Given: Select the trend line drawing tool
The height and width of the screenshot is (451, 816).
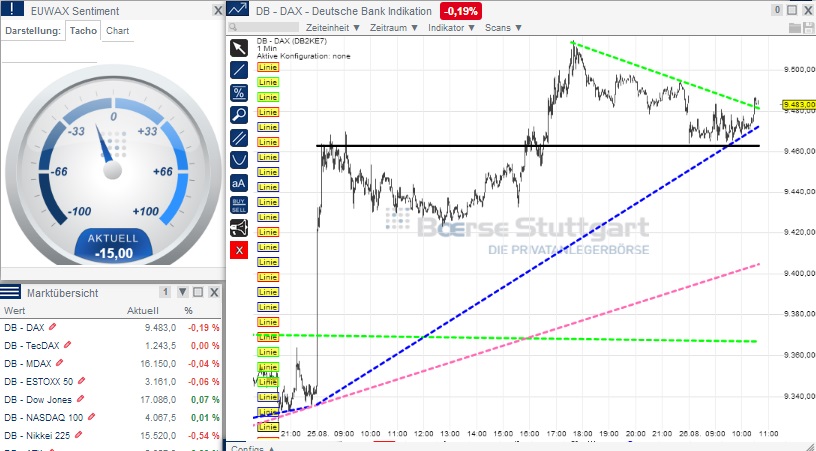Looking at the screenshot, I should (239, 70).
